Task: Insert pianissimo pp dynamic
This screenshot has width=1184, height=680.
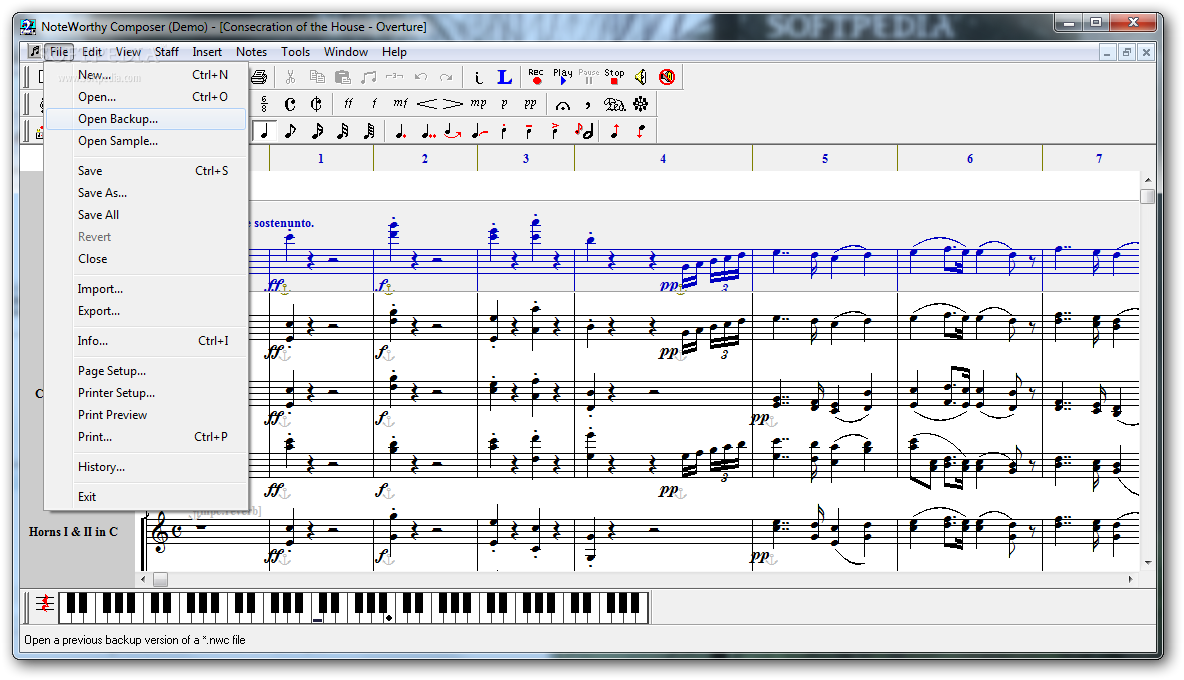Action: click(x=530, y=104)
